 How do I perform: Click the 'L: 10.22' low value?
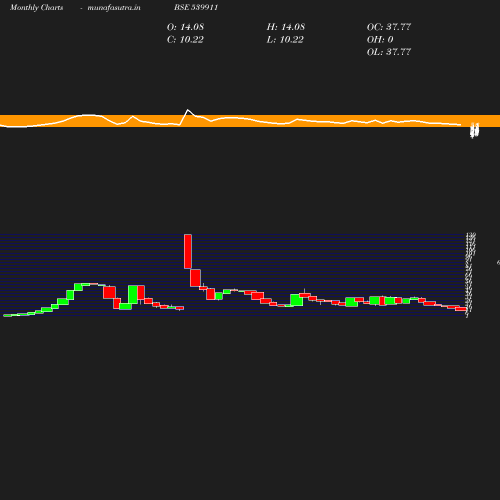285,40
